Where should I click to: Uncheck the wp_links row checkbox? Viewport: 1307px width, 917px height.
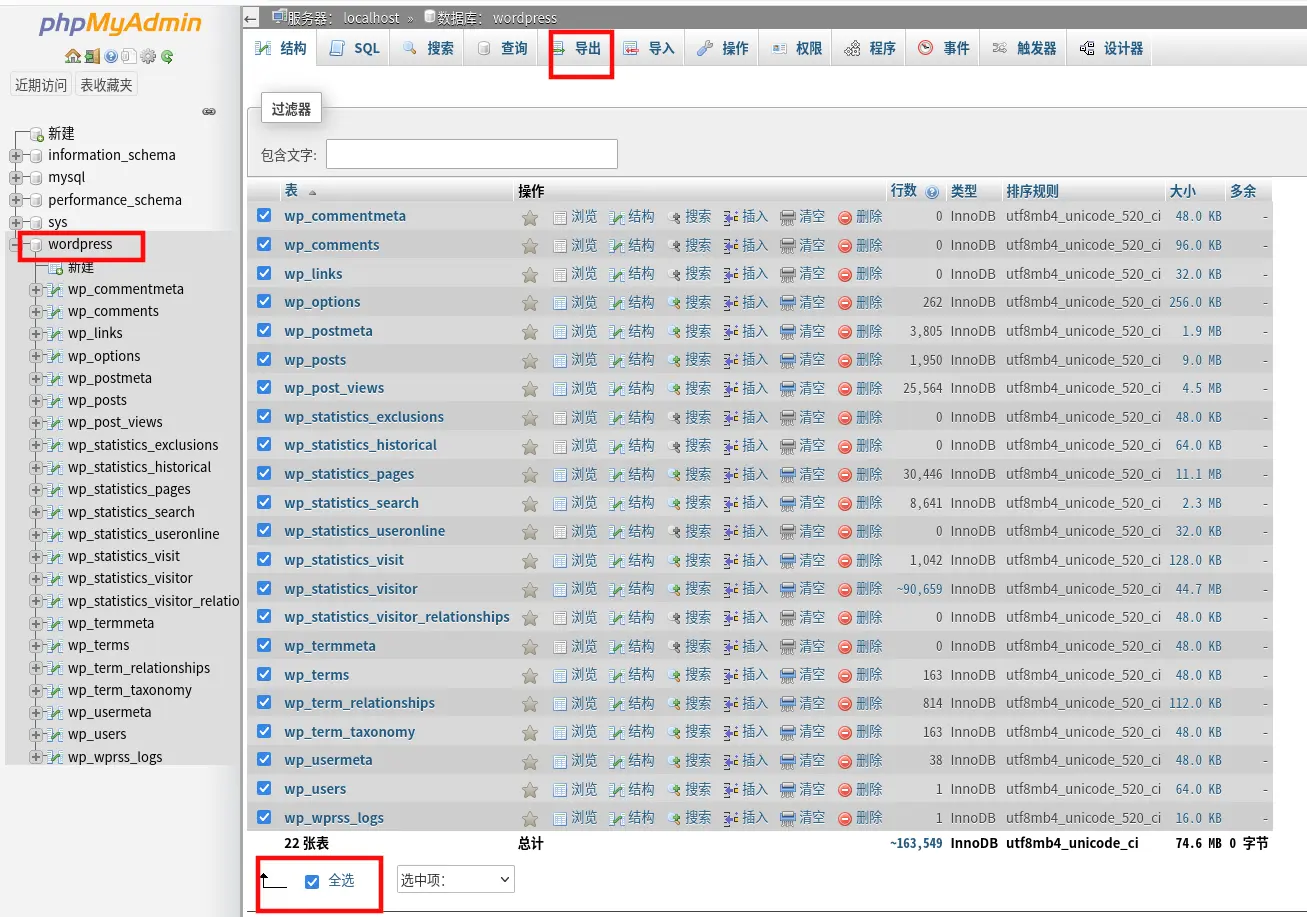click(x=264, y=273)
